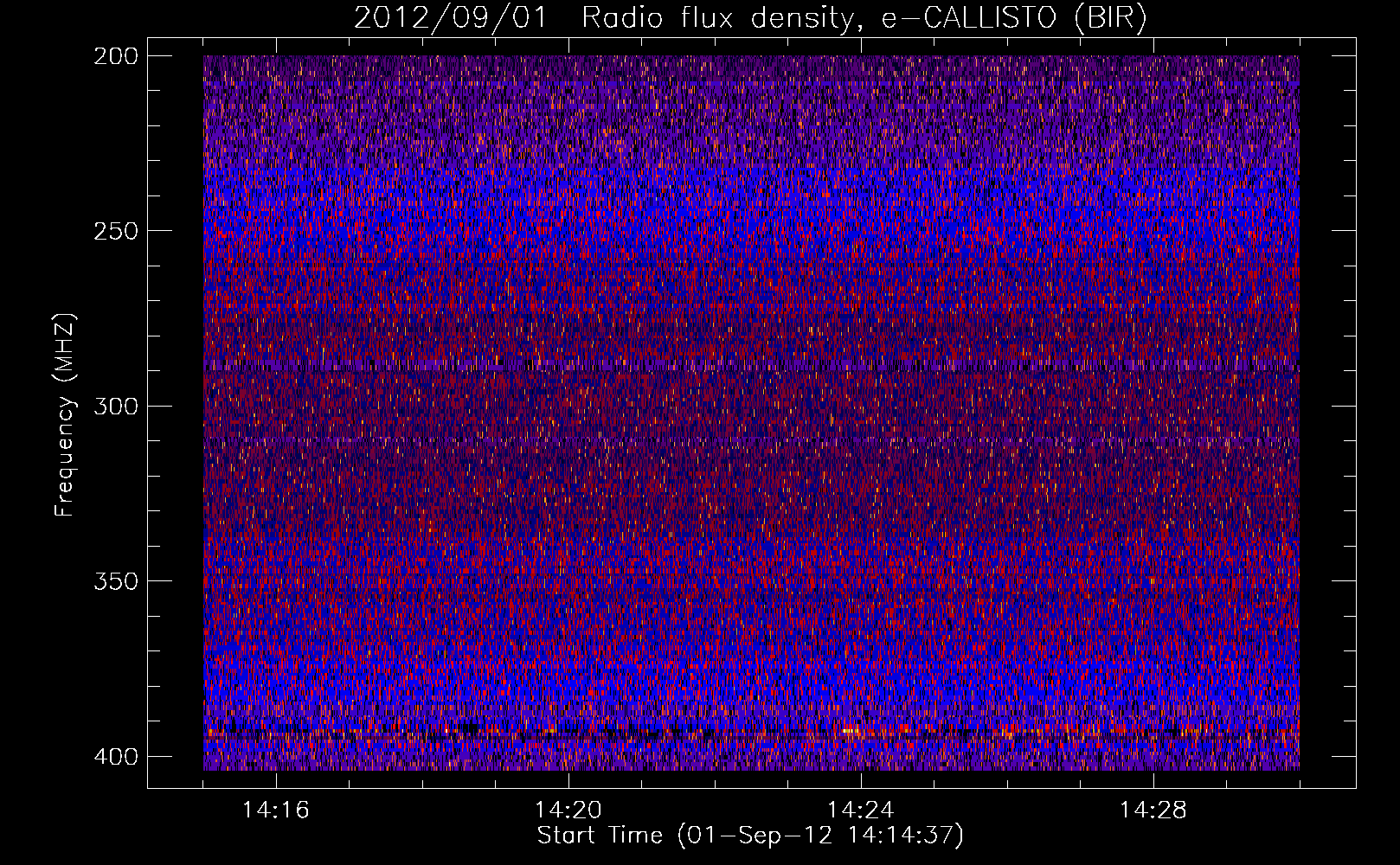Click the 14:16 time tick label

[276, 811]
